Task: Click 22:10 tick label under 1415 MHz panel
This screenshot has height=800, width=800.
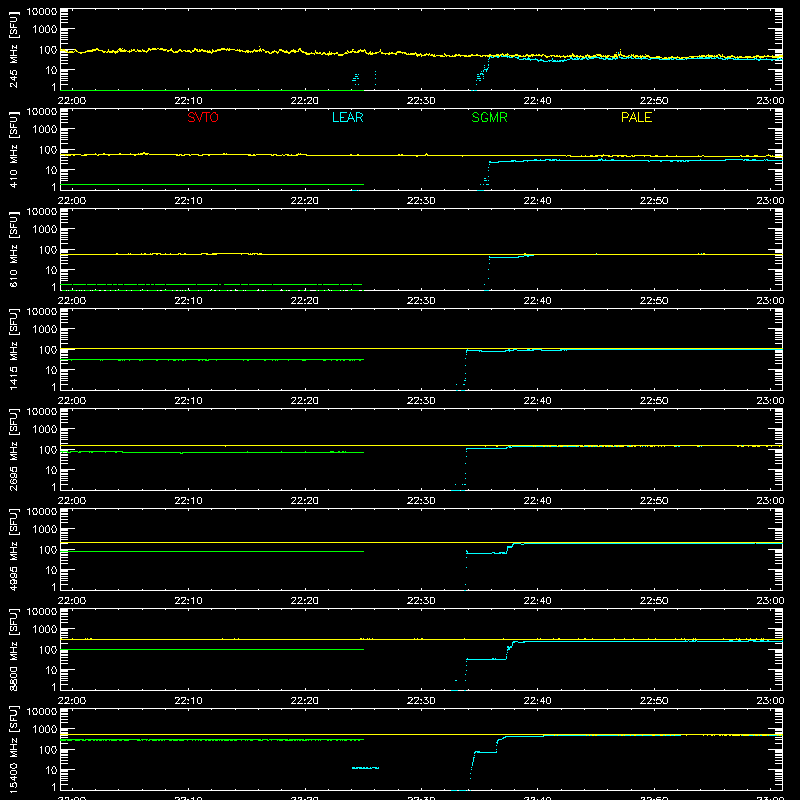Action: [x=188, y=401]
